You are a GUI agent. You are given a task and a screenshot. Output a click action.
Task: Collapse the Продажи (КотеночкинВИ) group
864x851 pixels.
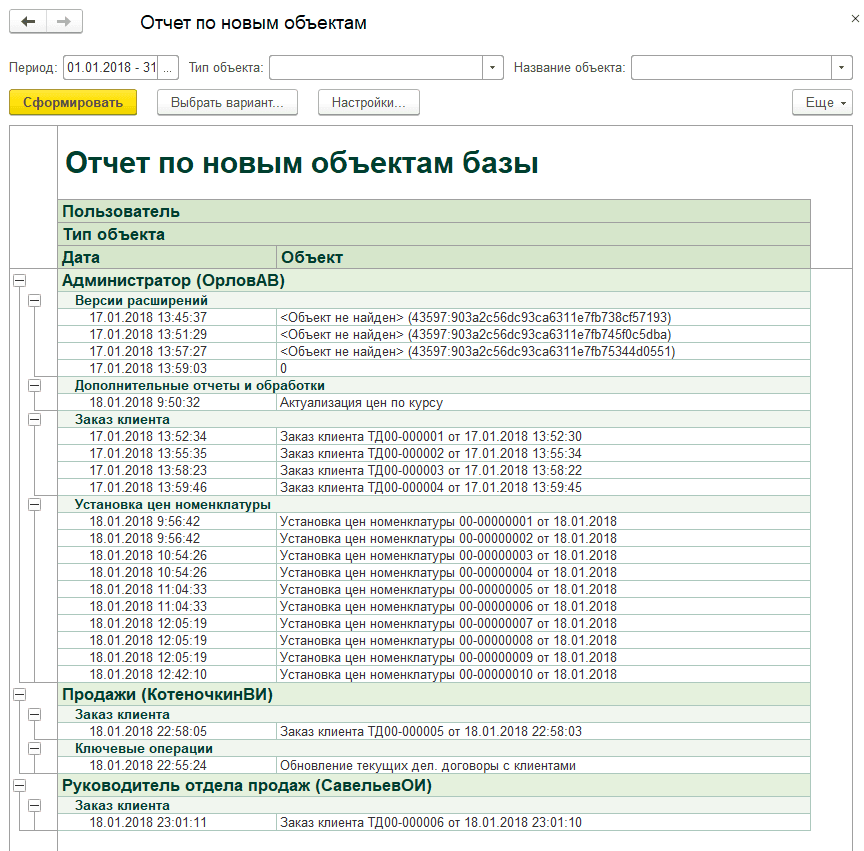pyautogui.click(x=19, y=694)
